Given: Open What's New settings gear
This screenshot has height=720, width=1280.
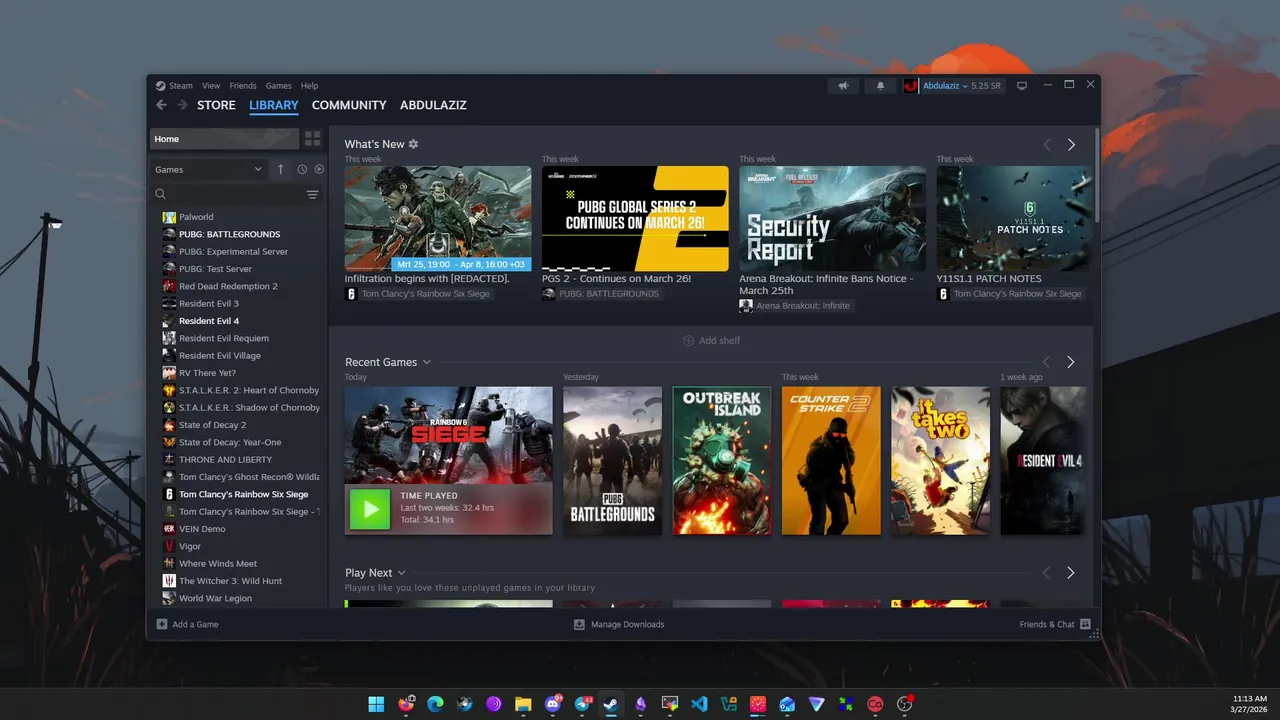Looking at the screenshot, I should click(414, 144).
